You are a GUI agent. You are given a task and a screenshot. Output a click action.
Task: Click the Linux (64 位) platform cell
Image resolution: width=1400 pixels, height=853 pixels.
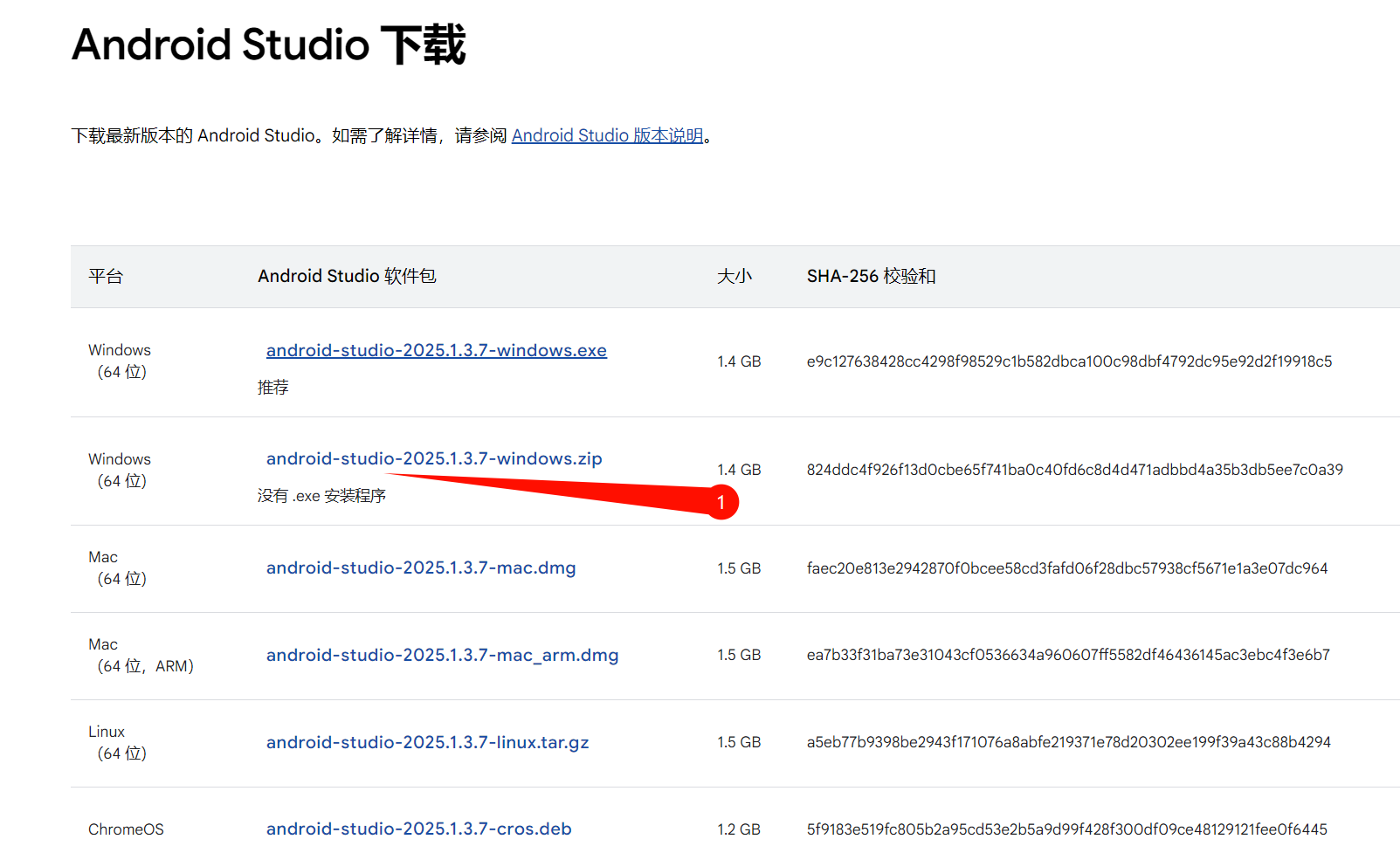click(x=118, y=742)
